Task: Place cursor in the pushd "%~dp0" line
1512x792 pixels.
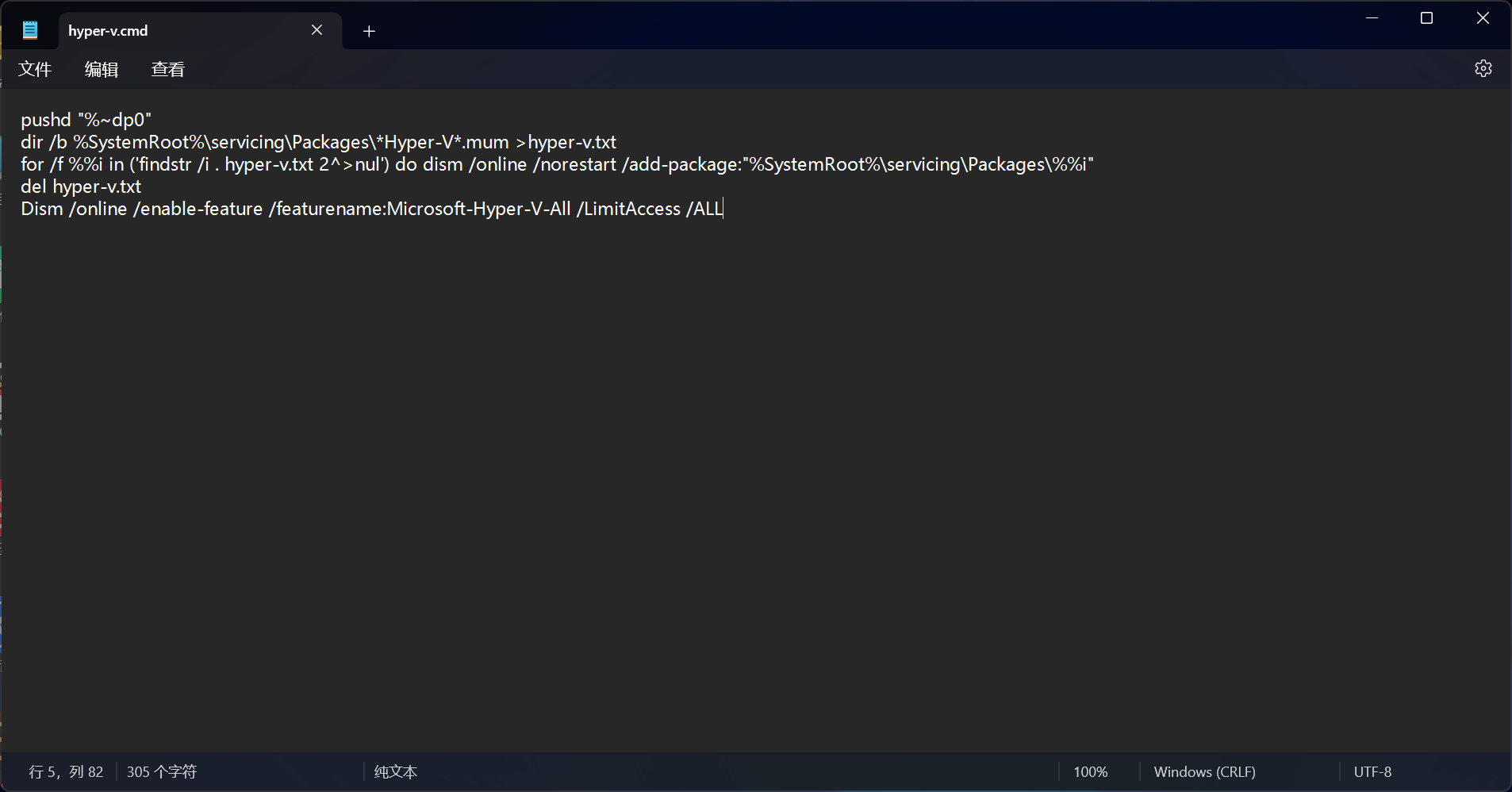Action: [86, 120]
